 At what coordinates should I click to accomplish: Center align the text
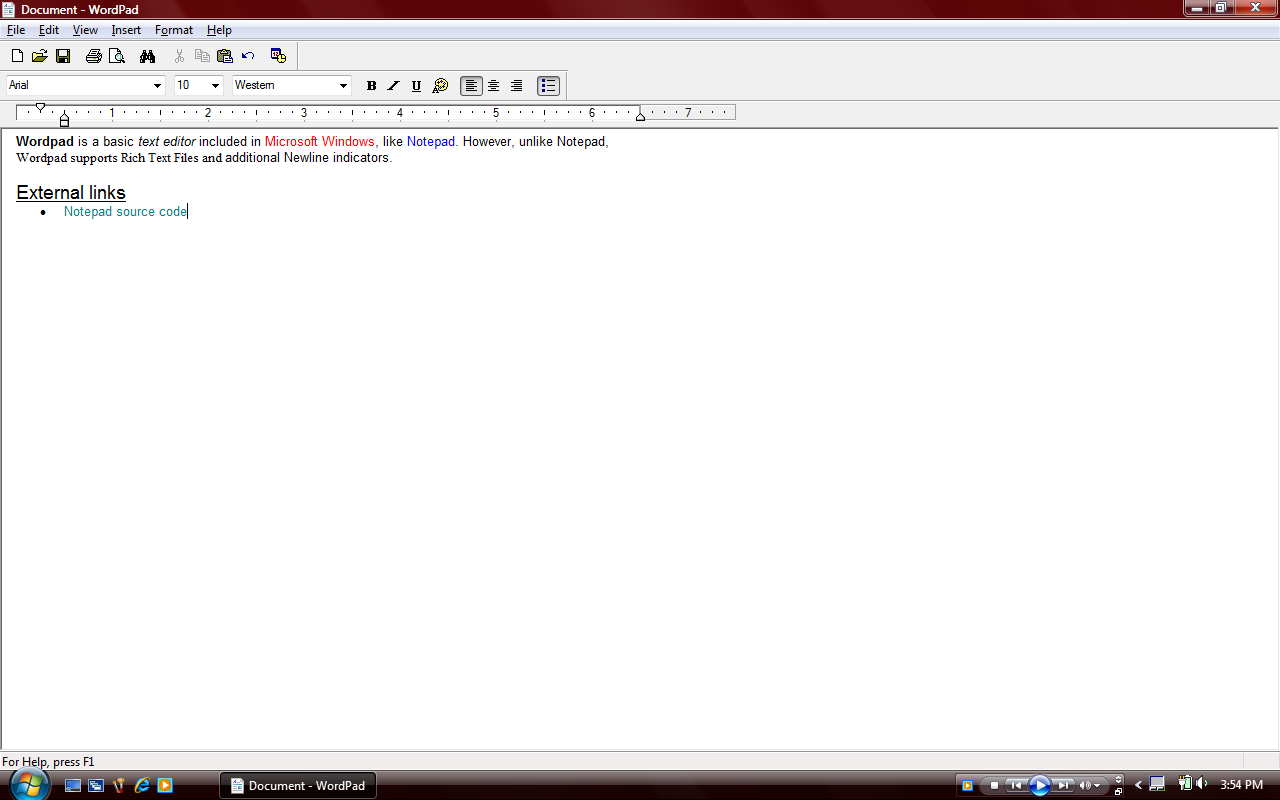point(494,86)
